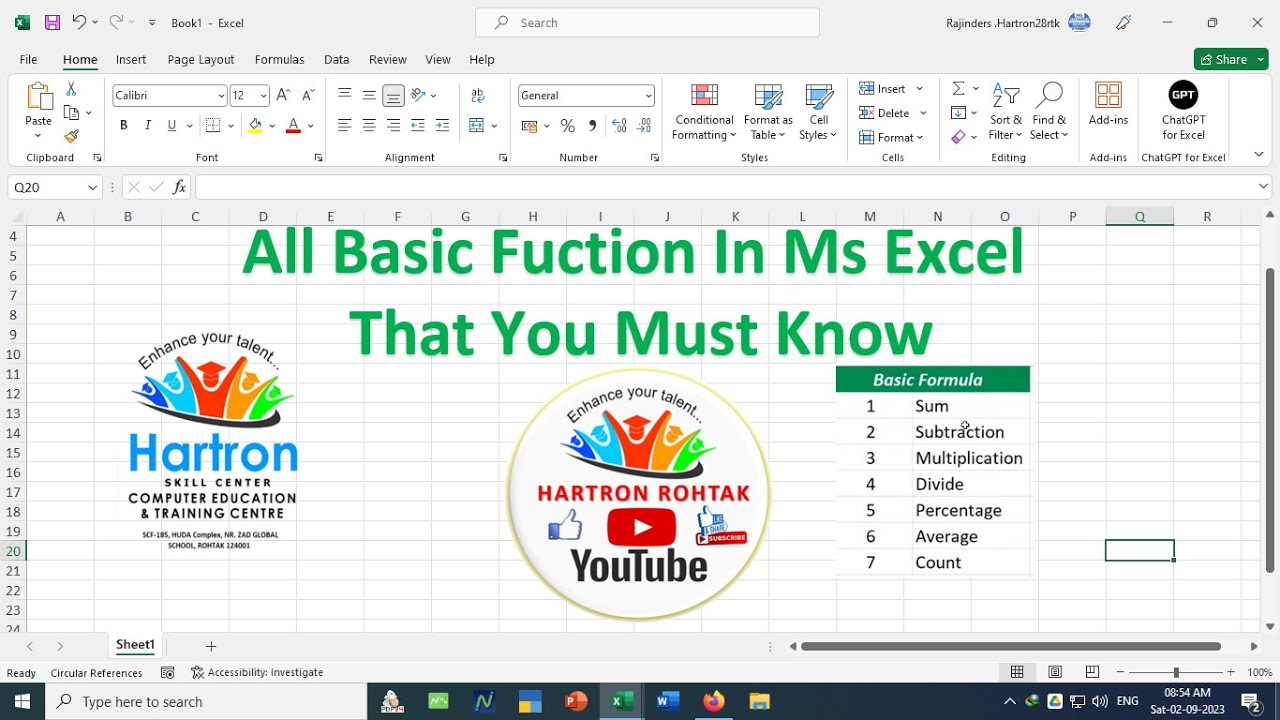Image resolution: width=1280 pixels, height=720 pixels.
Task: Toggle Underline formatting
Action: pos(172,125)
